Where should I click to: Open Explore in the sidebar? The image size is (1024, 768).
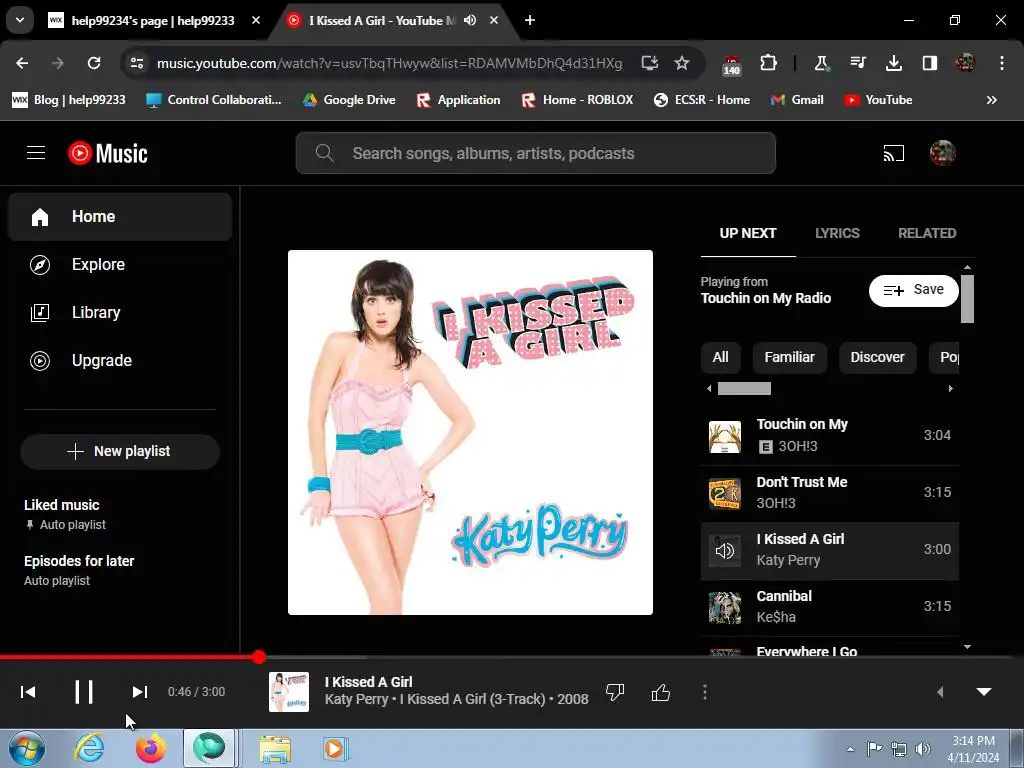pyautogui.click(x=120, y=264)
